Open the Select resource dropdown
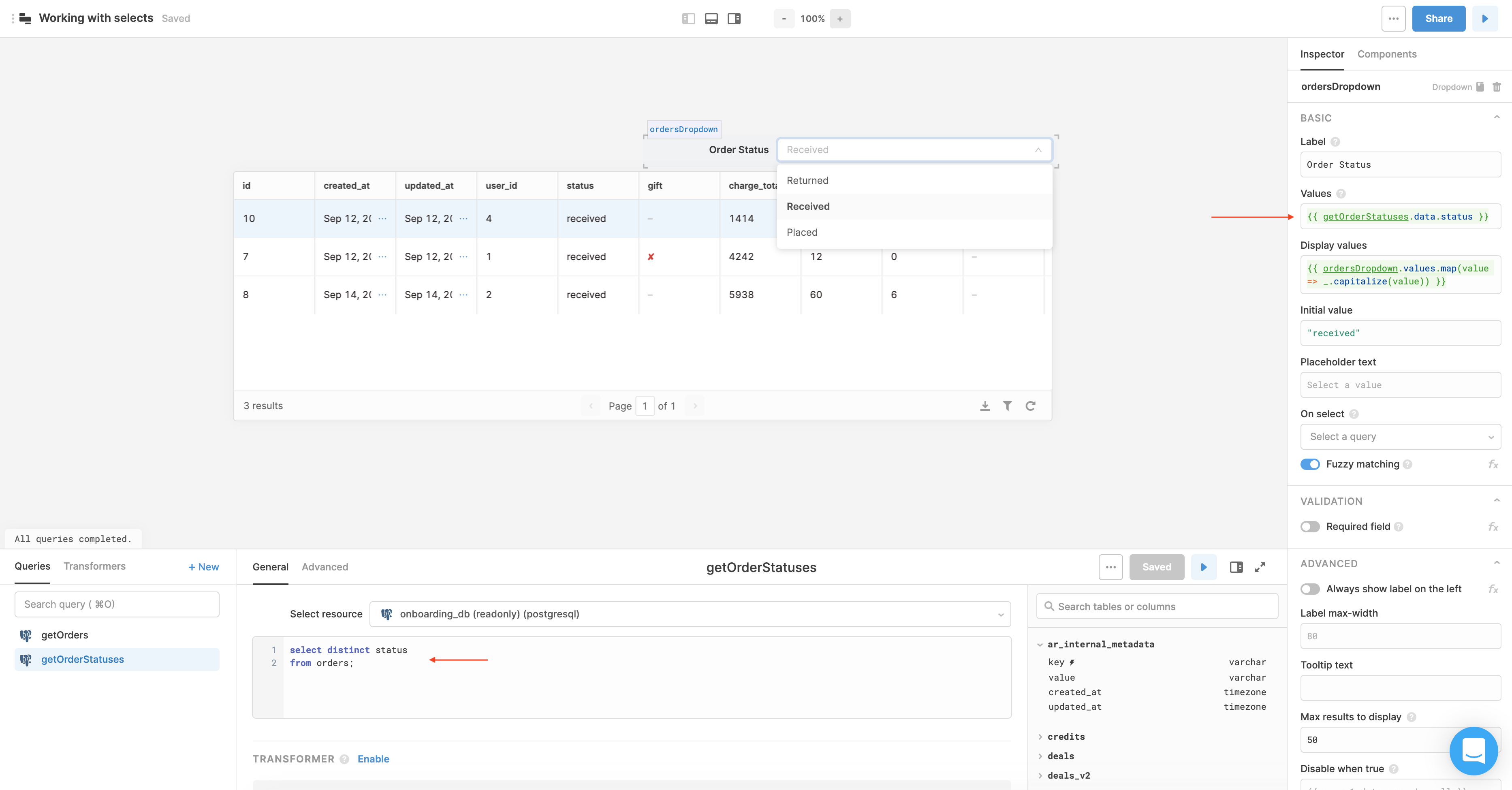 [690, 614]
